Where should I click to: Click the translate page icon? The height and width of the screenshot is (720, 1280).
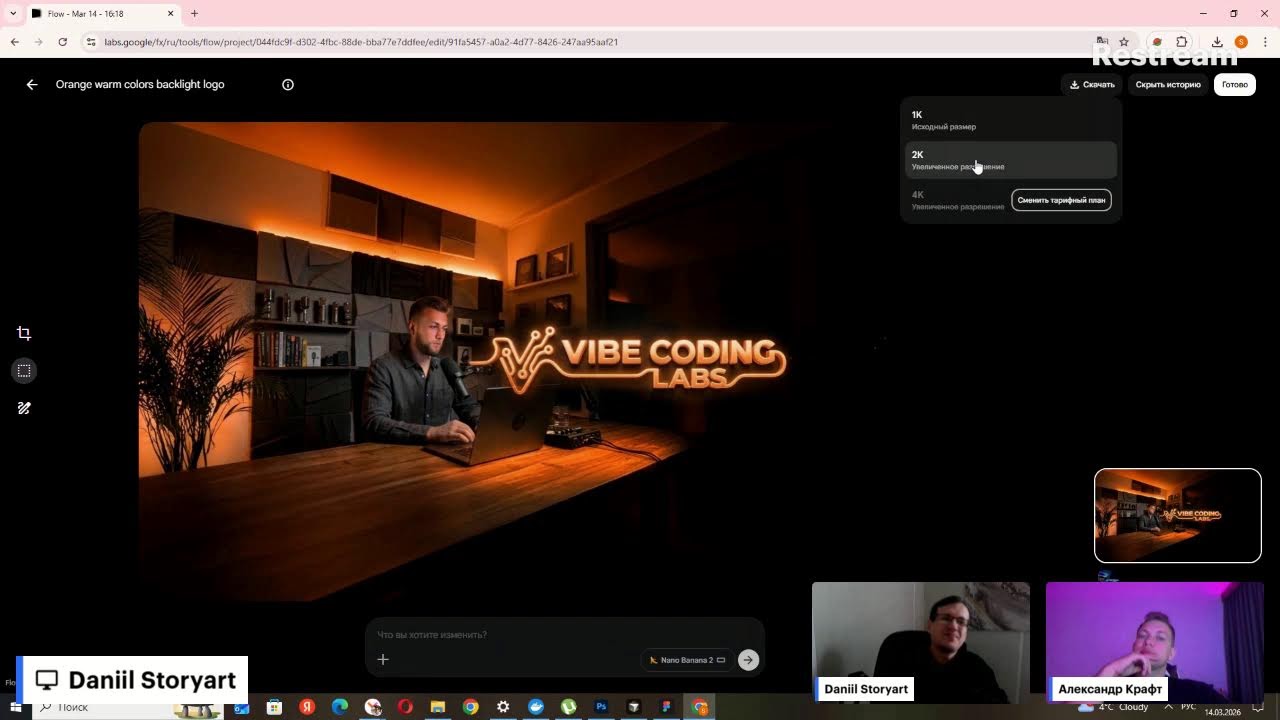click(1101, 42)
